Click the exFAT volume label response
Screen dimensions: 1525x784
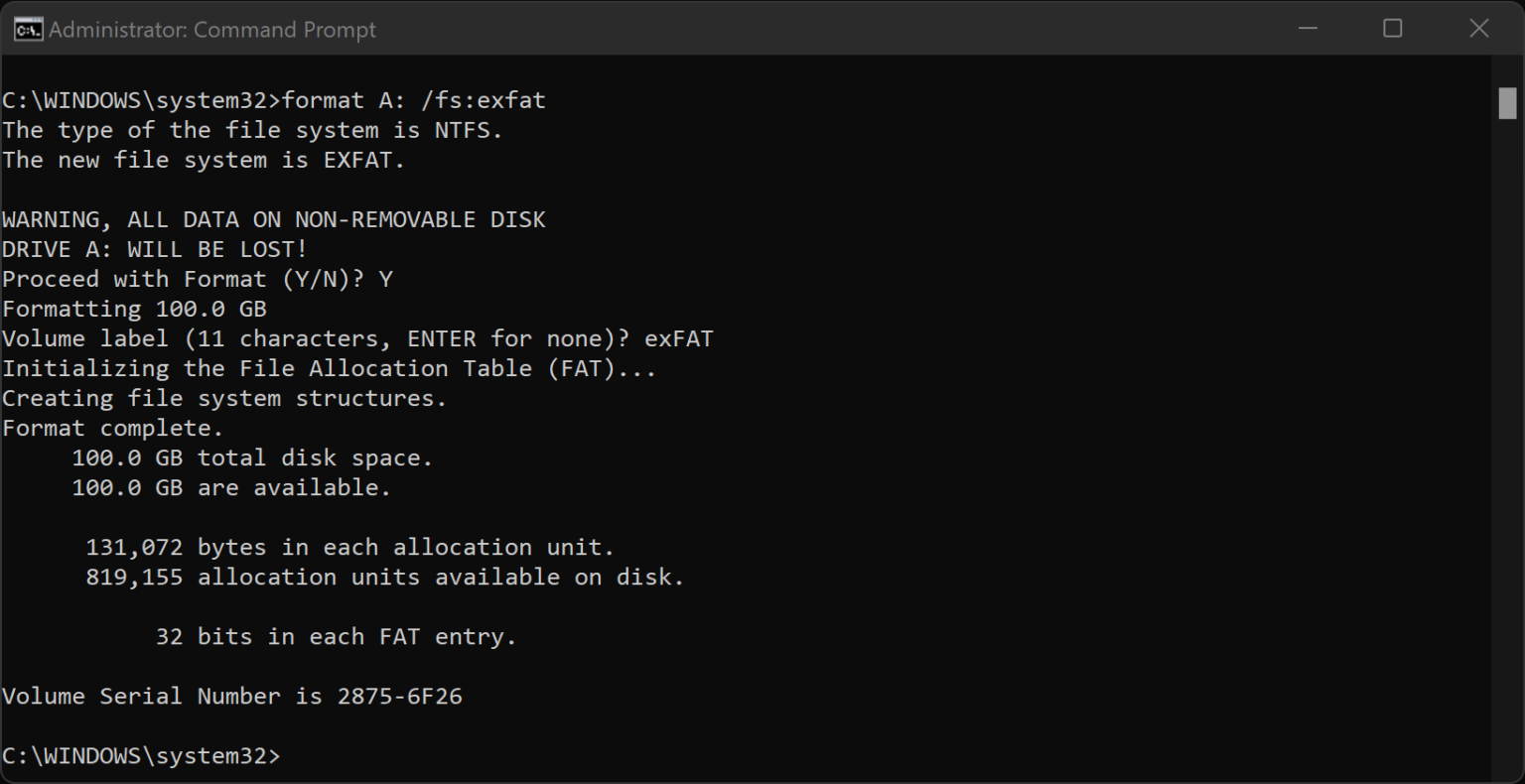tap(678, 337)
